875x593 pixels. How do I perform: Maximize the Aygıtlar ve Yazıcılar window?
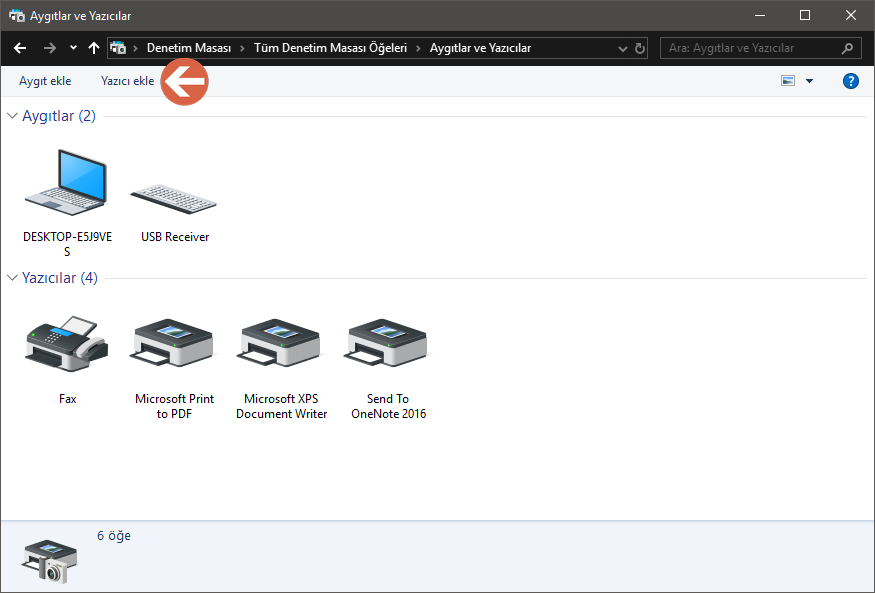coord(805,16)
